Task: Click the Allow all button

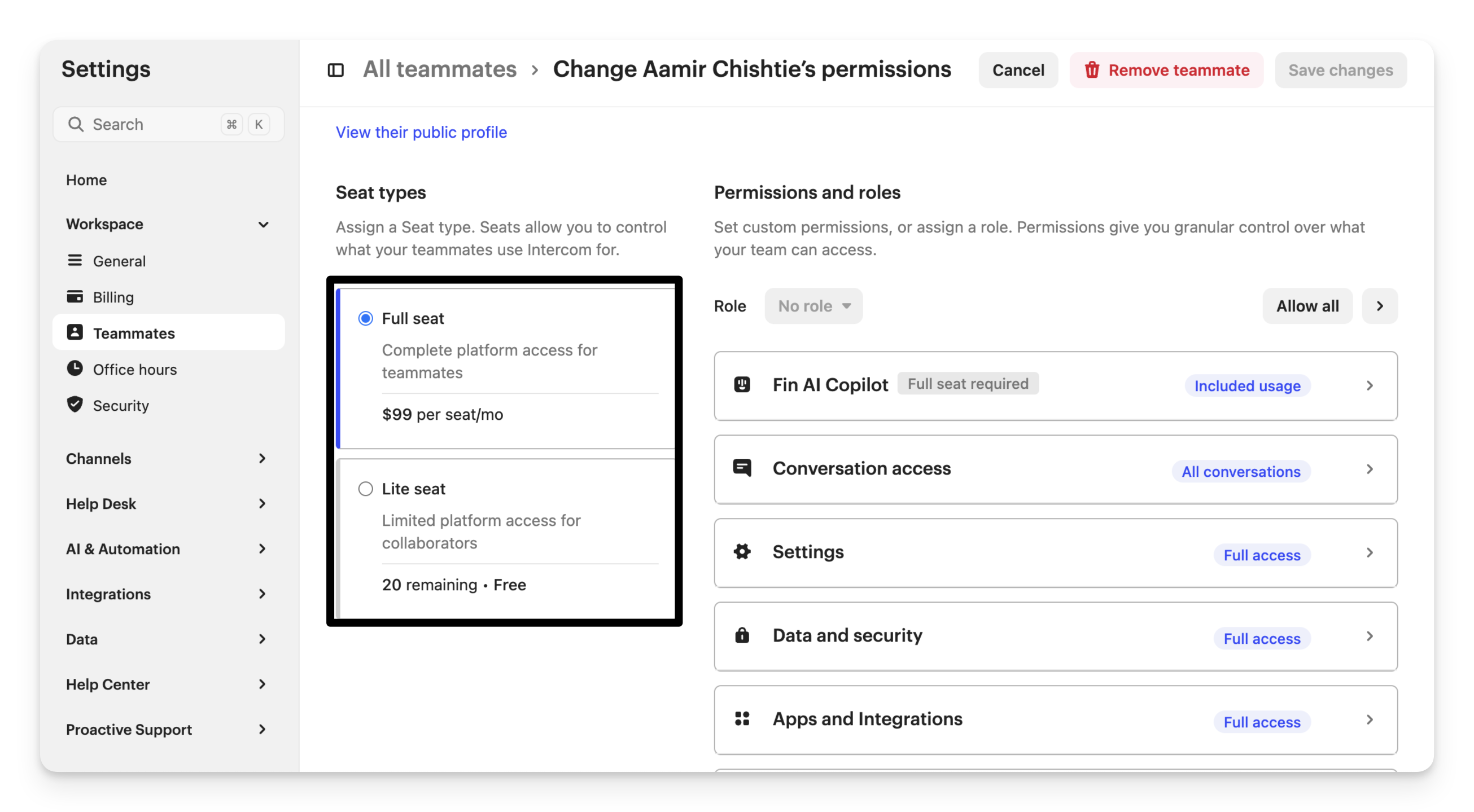Action: tap(1307, 306)
